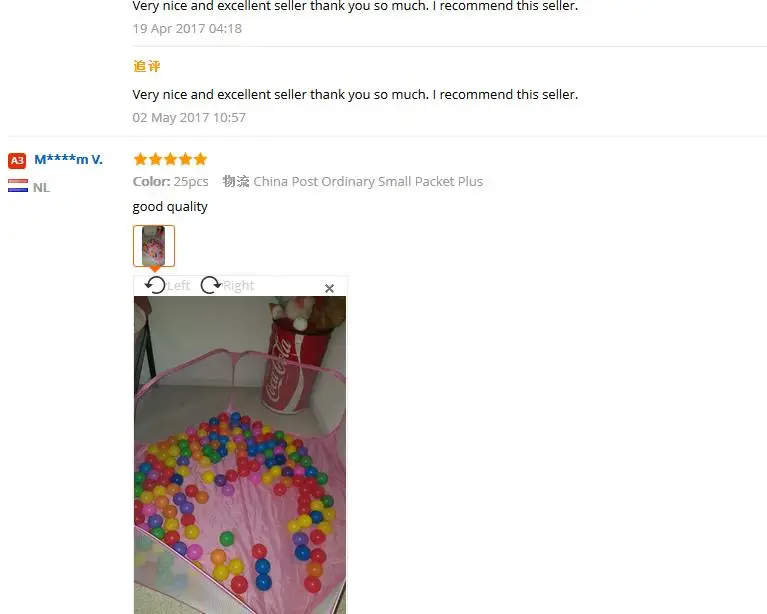Screen dimensions: 767x614
Task: Click the Right rotate label
Action: tap(239, 285)
